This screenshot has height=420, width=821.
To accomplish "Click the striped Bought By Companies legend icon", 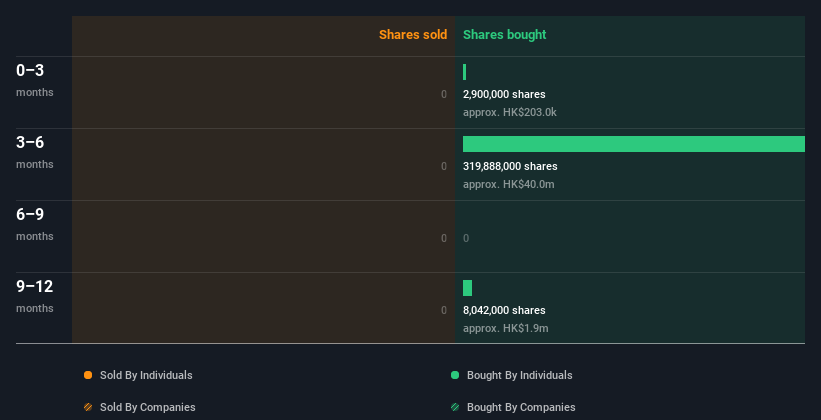I will (x=455, y=407).
